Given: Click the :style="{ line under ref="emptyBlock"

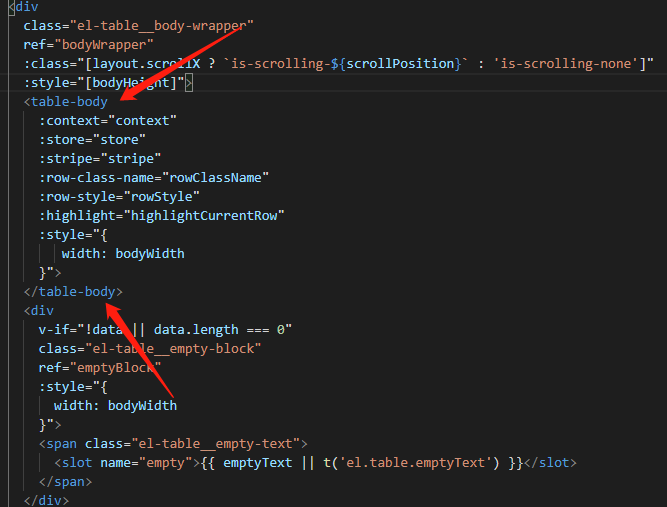Looking at the screenshot, I should coord(73,387).
